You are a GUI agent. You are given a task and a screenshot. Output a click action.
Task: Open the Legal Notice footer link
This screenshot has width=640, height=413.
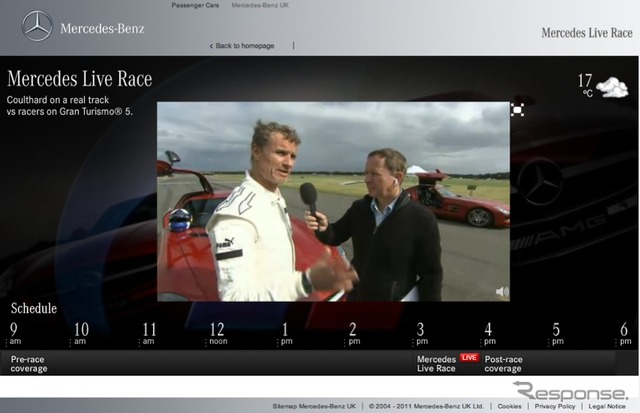pos(607,406)
